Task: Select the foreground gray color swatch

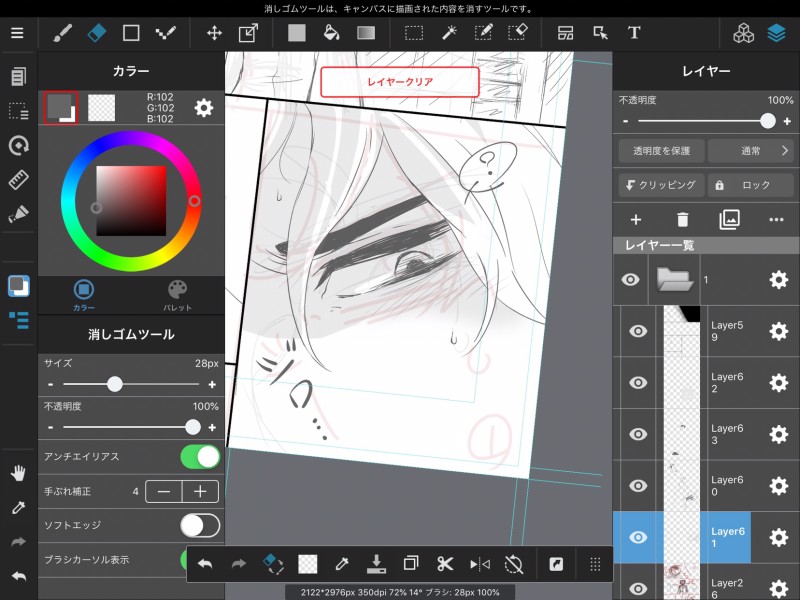Action: 61,108
